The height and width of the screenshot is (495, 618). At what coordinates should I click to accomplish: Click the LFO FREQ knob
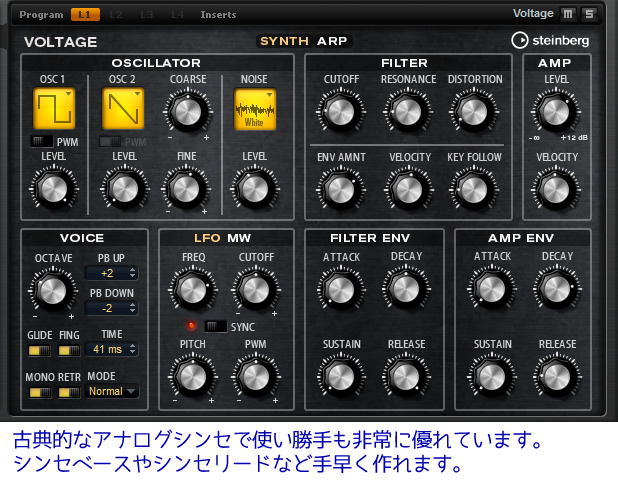[x=193, y=290]
